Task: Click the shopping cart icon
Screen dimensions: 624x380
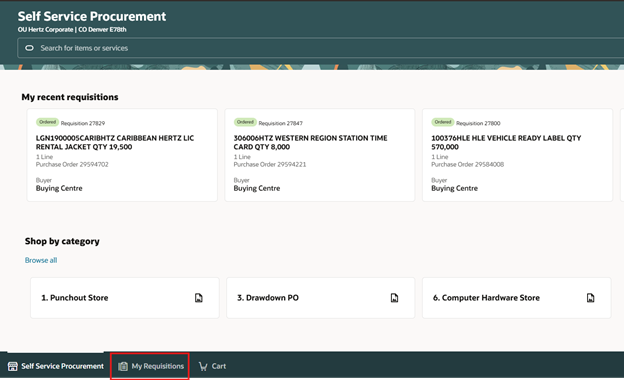Action: pyautogui.click(x=203, y=366)
